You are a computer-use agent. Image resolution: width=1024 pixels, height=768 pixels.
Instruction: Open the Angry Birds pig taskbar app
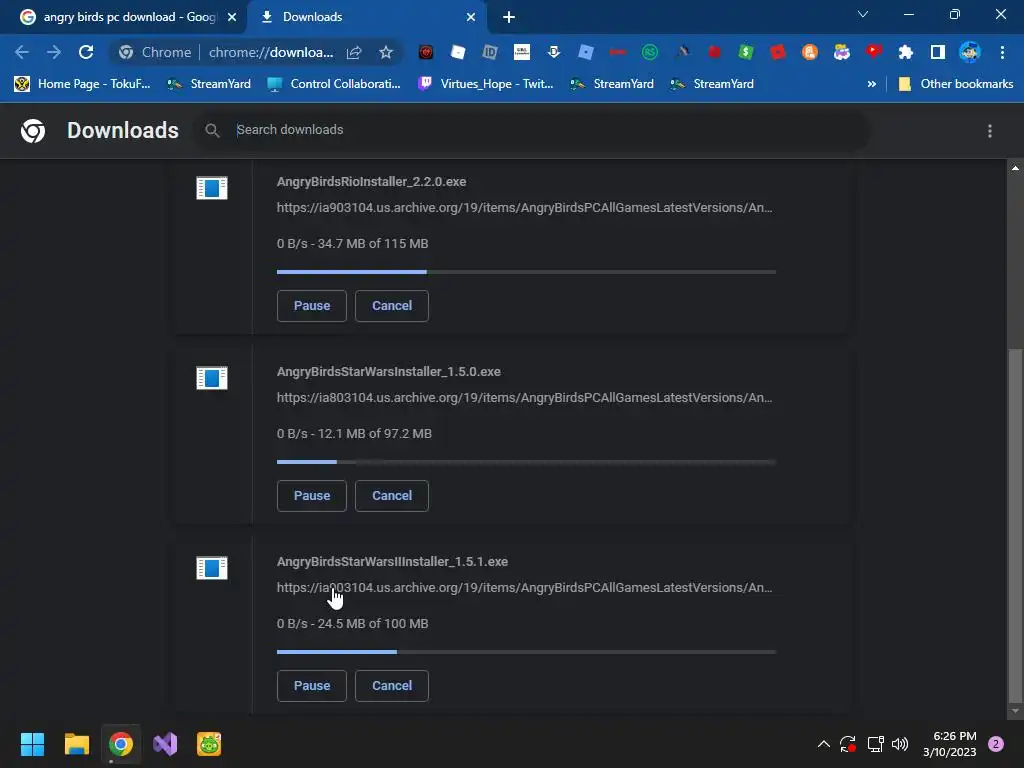click(209, 744)
